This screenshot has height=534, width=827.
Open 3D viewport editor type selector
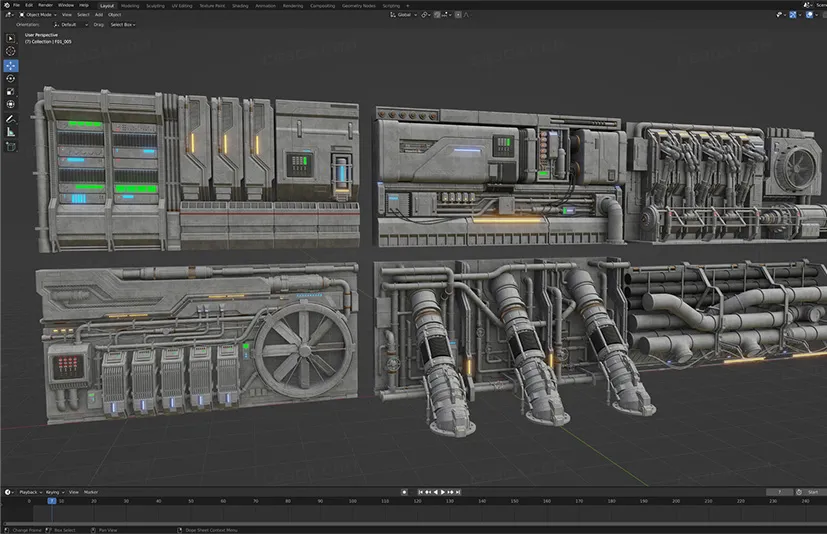pos(9,15)
